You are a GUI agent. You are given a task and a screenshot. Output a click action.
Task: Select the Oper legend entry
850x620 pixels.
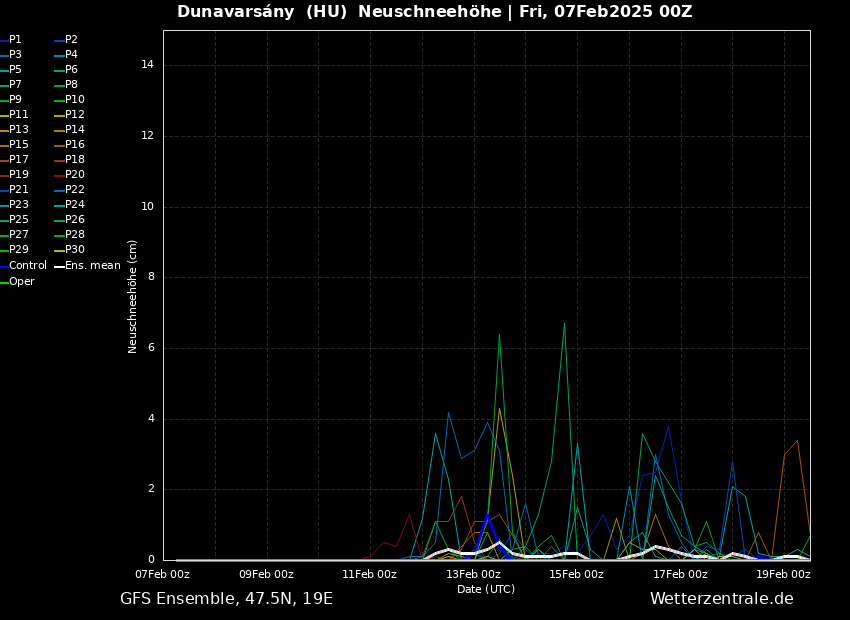point(21,282)
